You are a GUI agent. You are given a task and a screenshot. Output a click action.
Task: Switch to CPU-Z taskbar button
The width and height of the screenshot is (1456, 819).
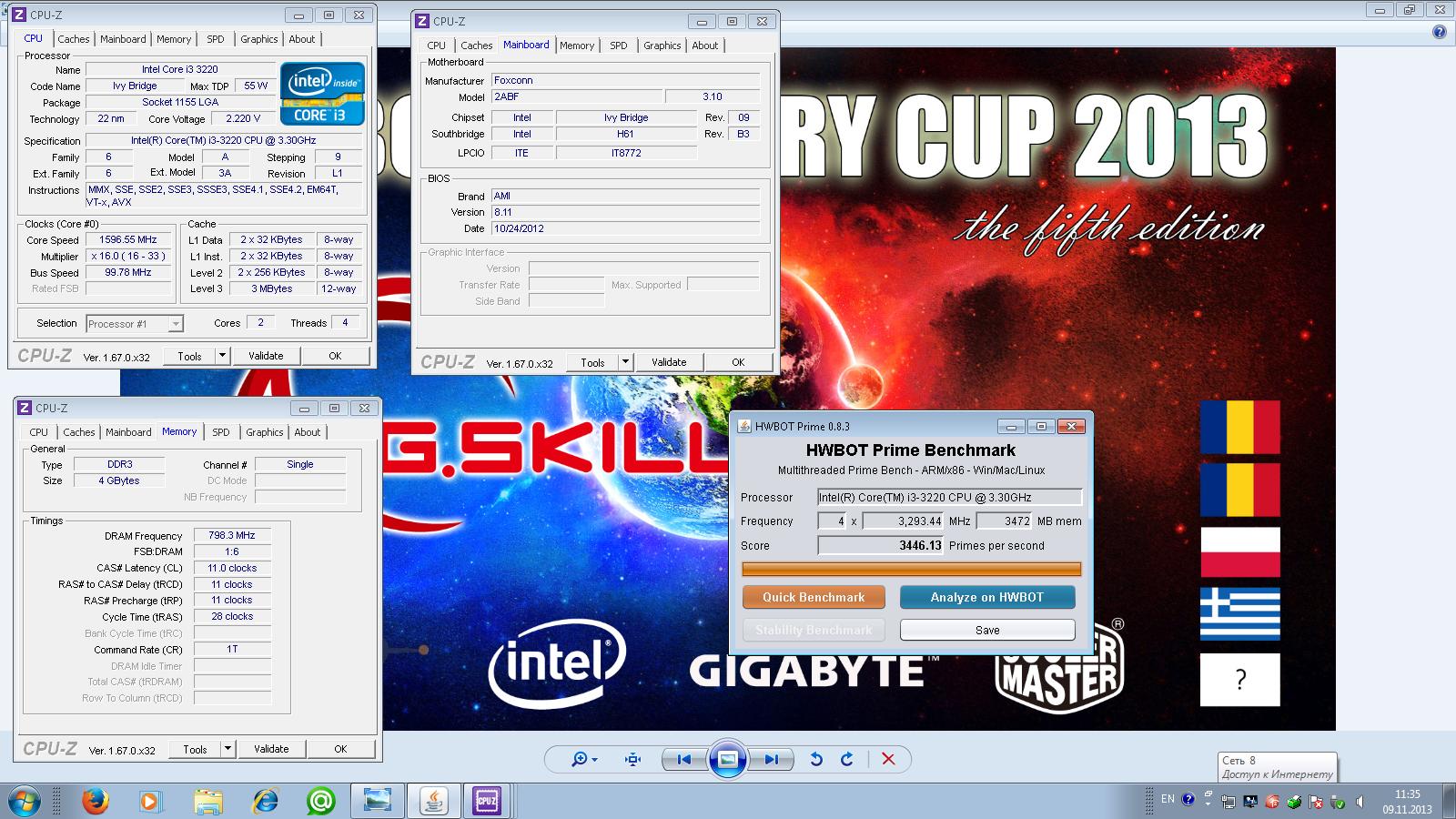pos(488,801)
